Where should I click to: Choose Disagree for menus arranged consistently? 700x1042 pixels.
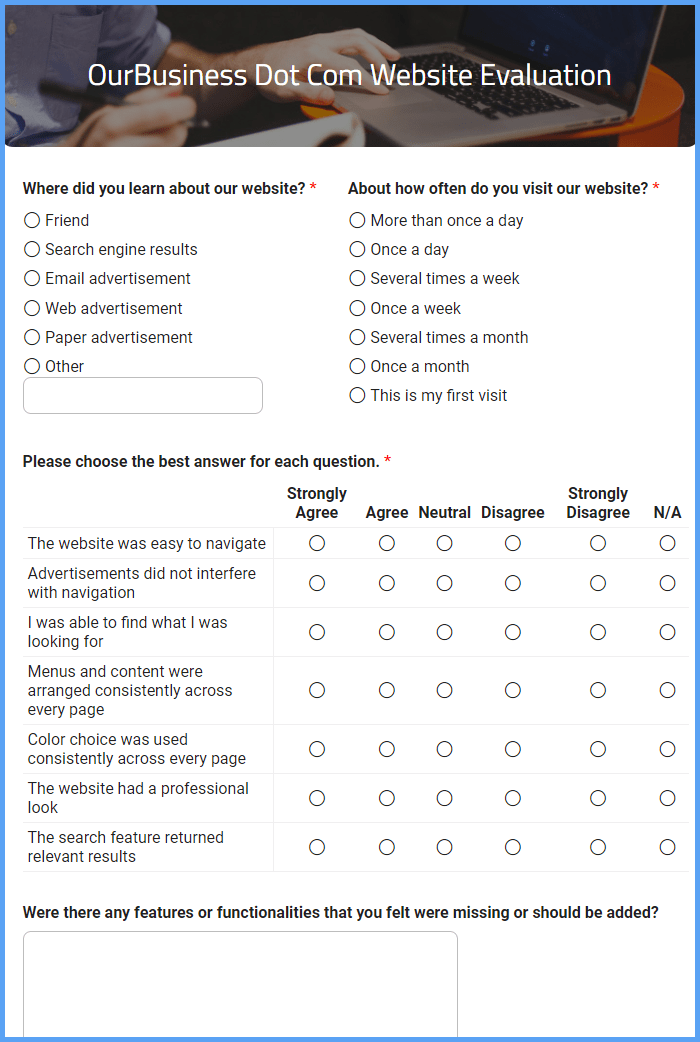[x=513, y=691]
